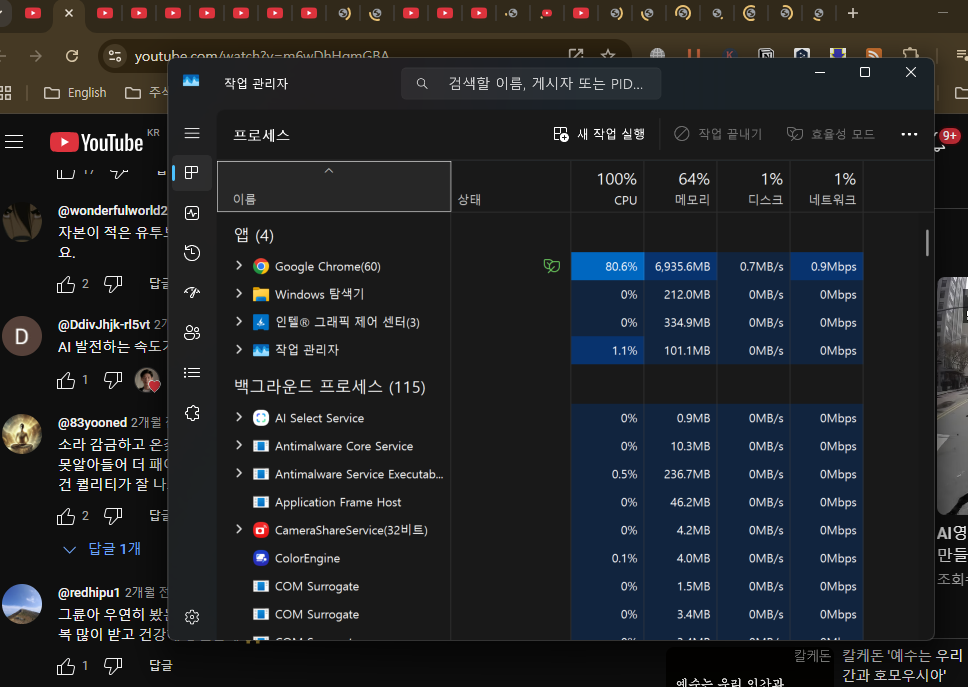Click the green leaf efficiency status icon
Screen dimensions: 968x687
click(551, 266)
